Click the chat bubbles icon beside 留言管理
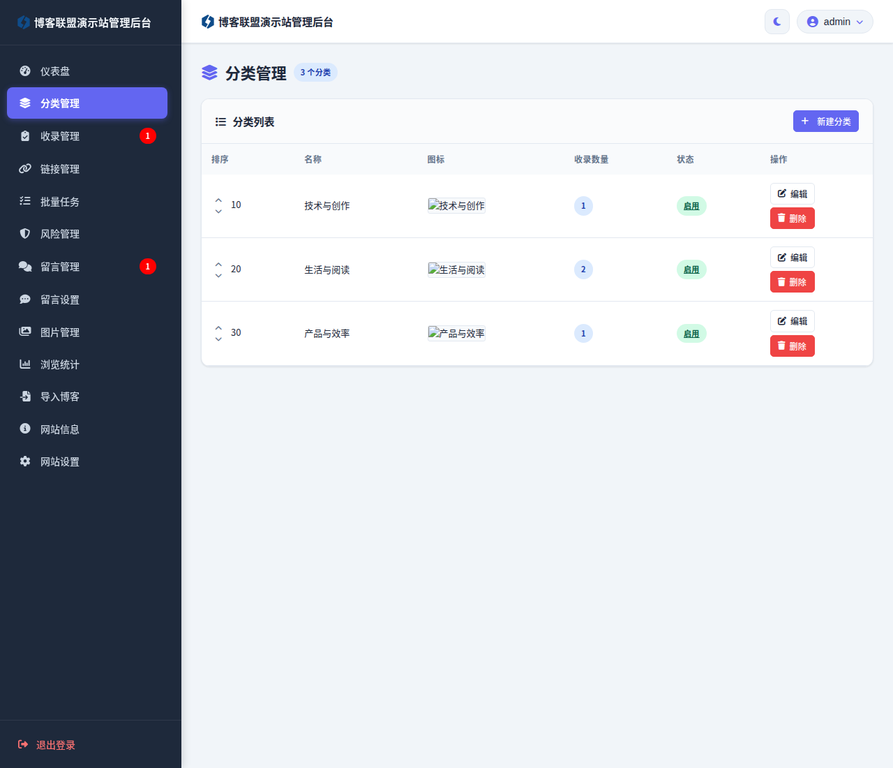This screenshot has height=768, width=893. (x=25, y=266)
